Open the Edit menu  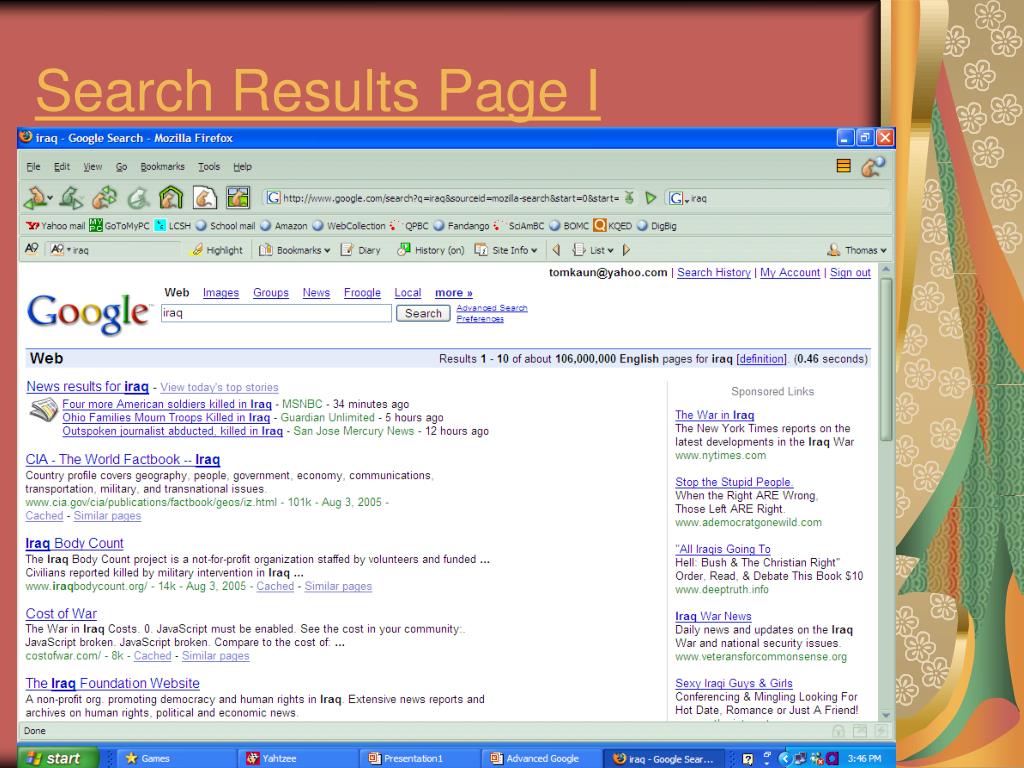(61, 167)
